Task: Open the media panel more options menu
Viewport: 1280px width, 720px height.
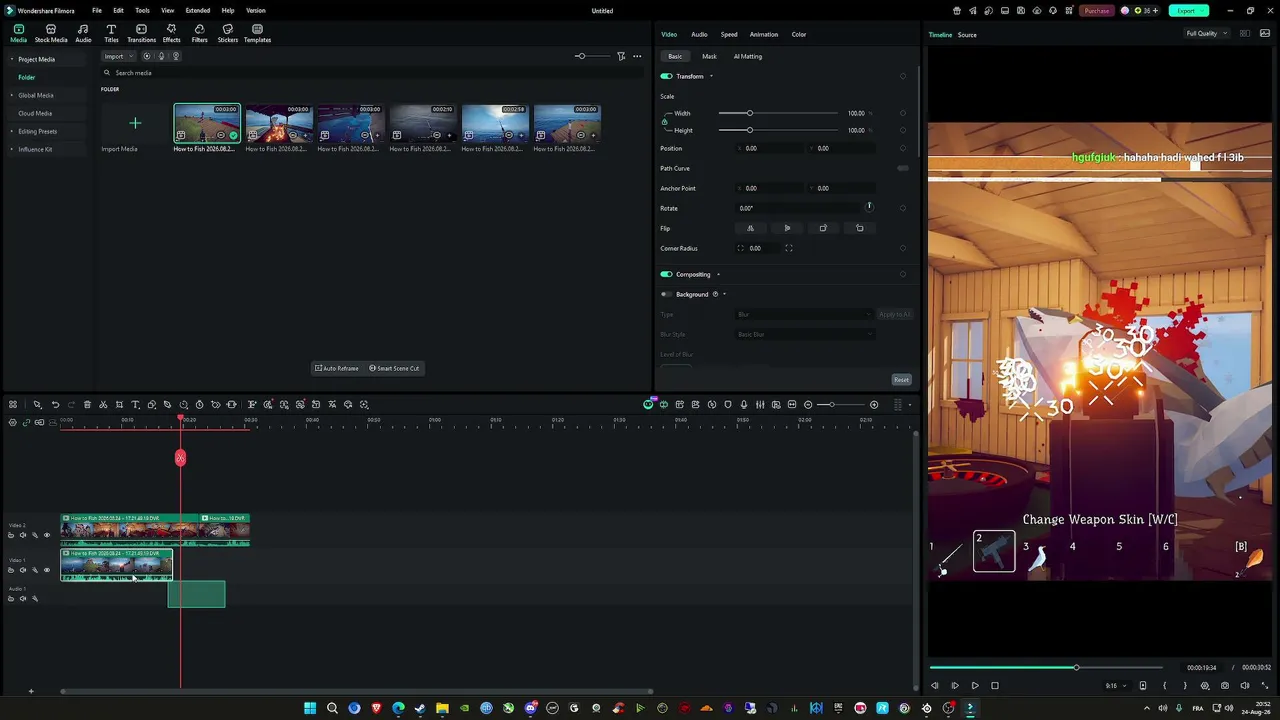Action: pos(637,56)
